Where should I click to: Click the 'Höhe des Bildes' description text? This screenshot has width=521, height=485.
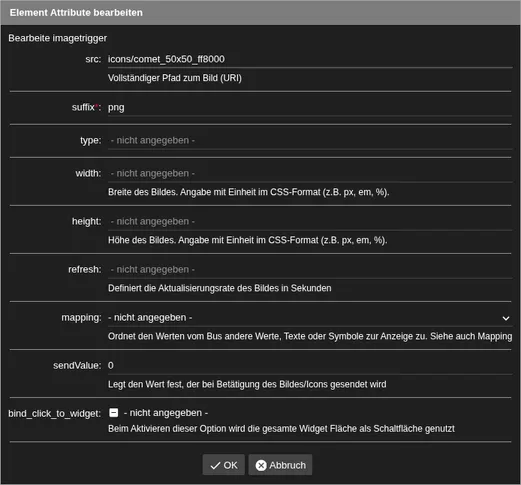click(248, 240)
